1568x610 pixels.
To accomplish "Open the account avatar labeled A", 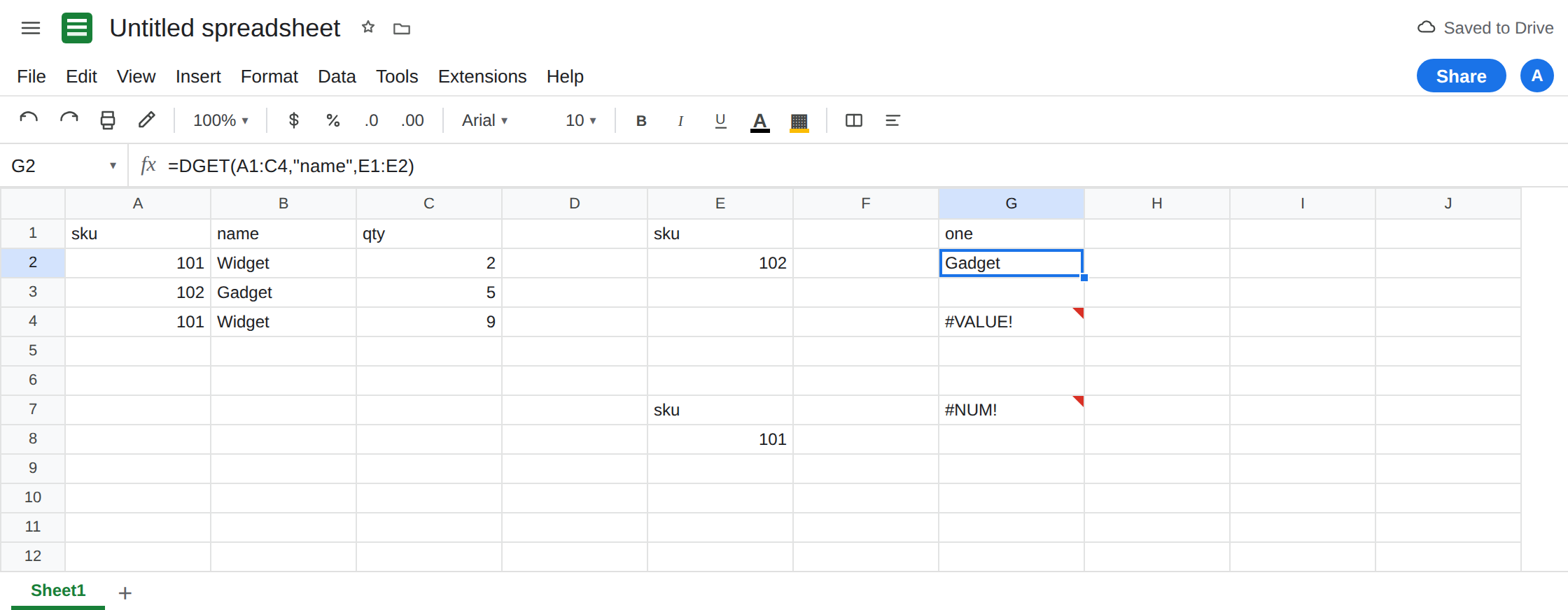I will click(x=1537, y=76).
